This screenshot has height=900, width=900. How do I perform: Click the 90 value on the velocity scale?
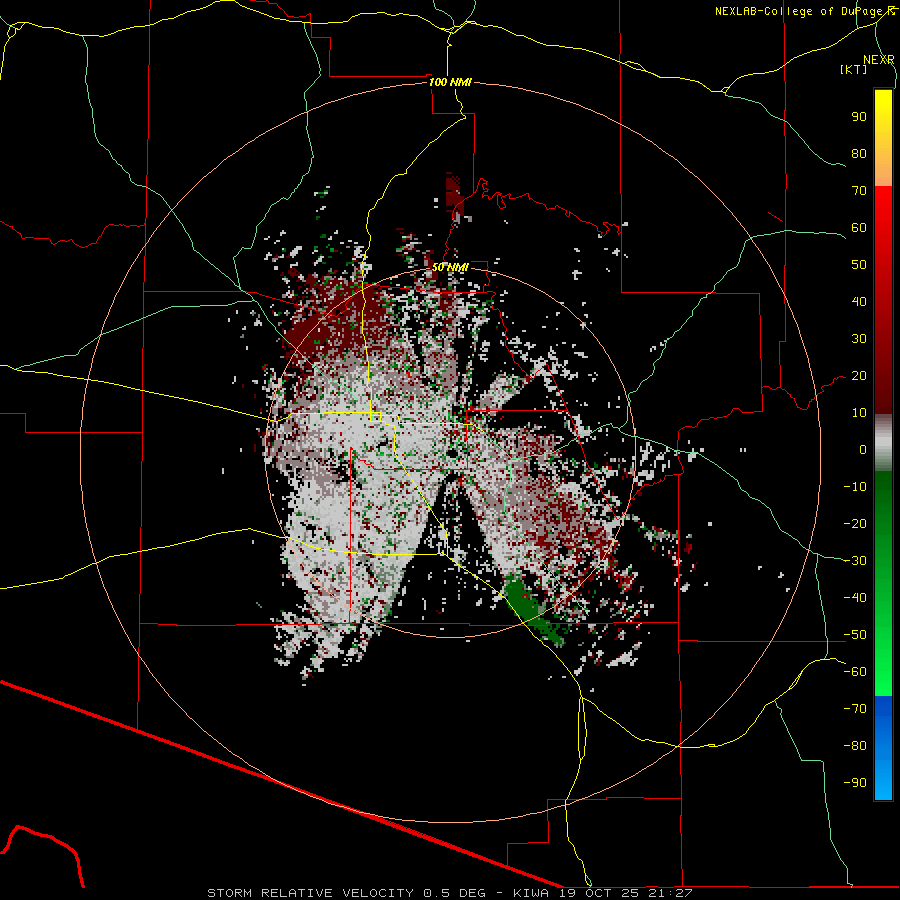click(859, 117)
